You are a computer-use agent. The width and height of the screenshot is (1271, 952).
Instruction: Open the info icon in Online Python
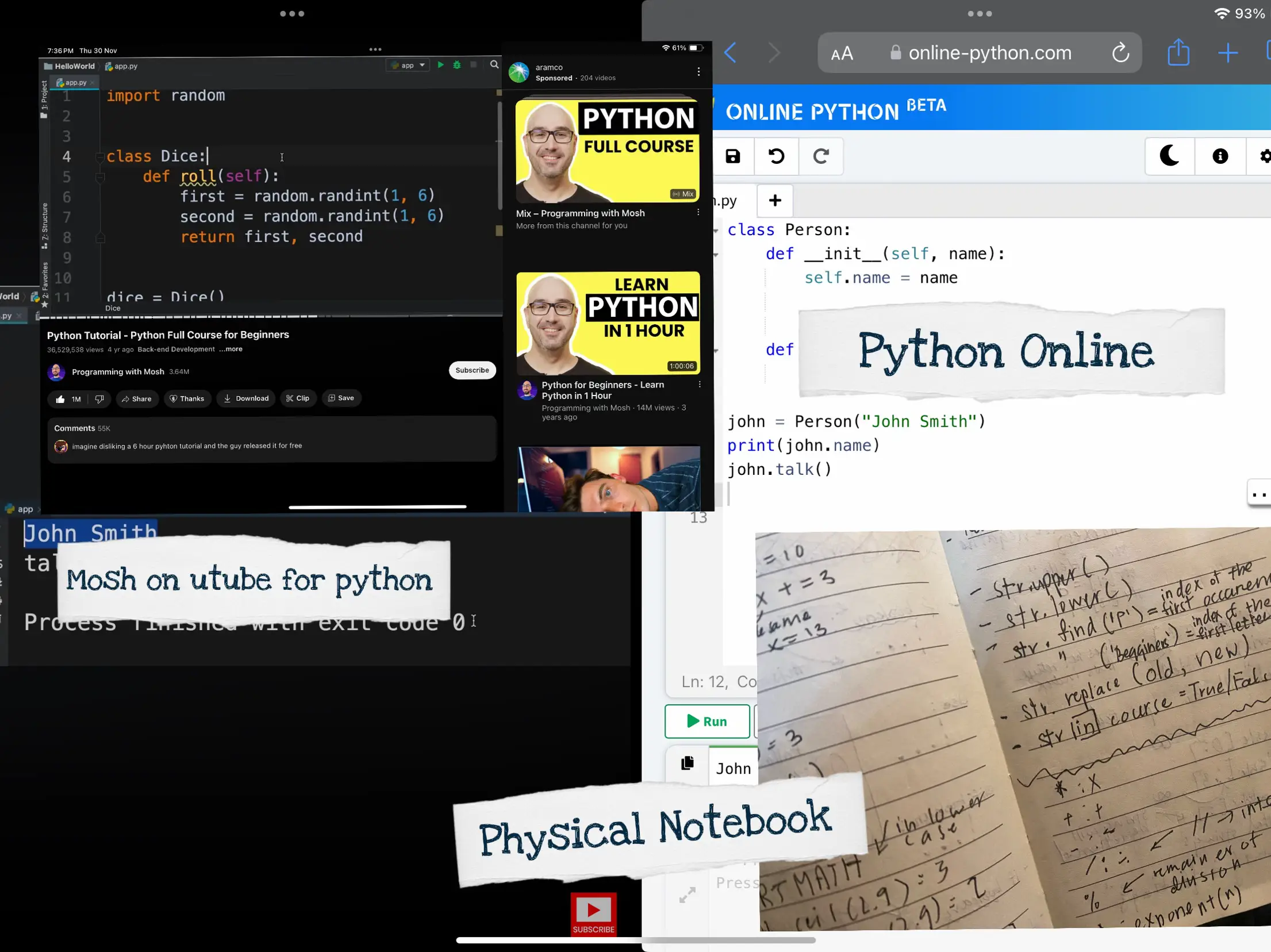point(1220,156)
